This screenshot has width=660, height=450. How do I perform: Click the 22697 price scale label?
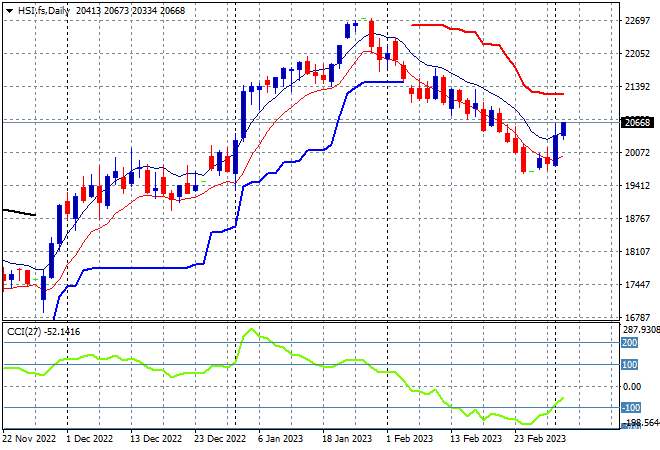(637, 21)
